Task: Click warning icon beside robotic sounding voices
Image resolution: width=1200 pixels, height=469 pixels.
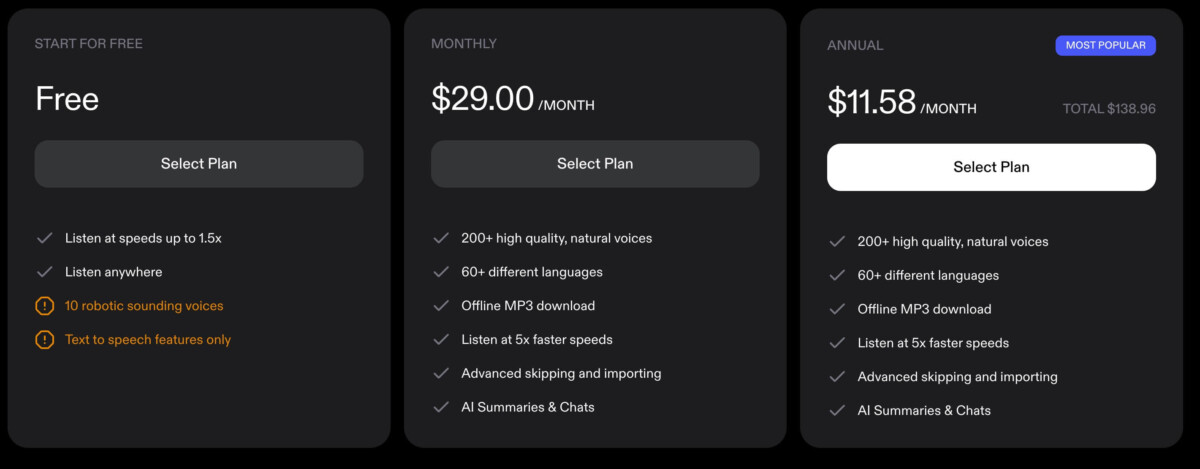Action: pyautogui.click(x=44, y=306)
